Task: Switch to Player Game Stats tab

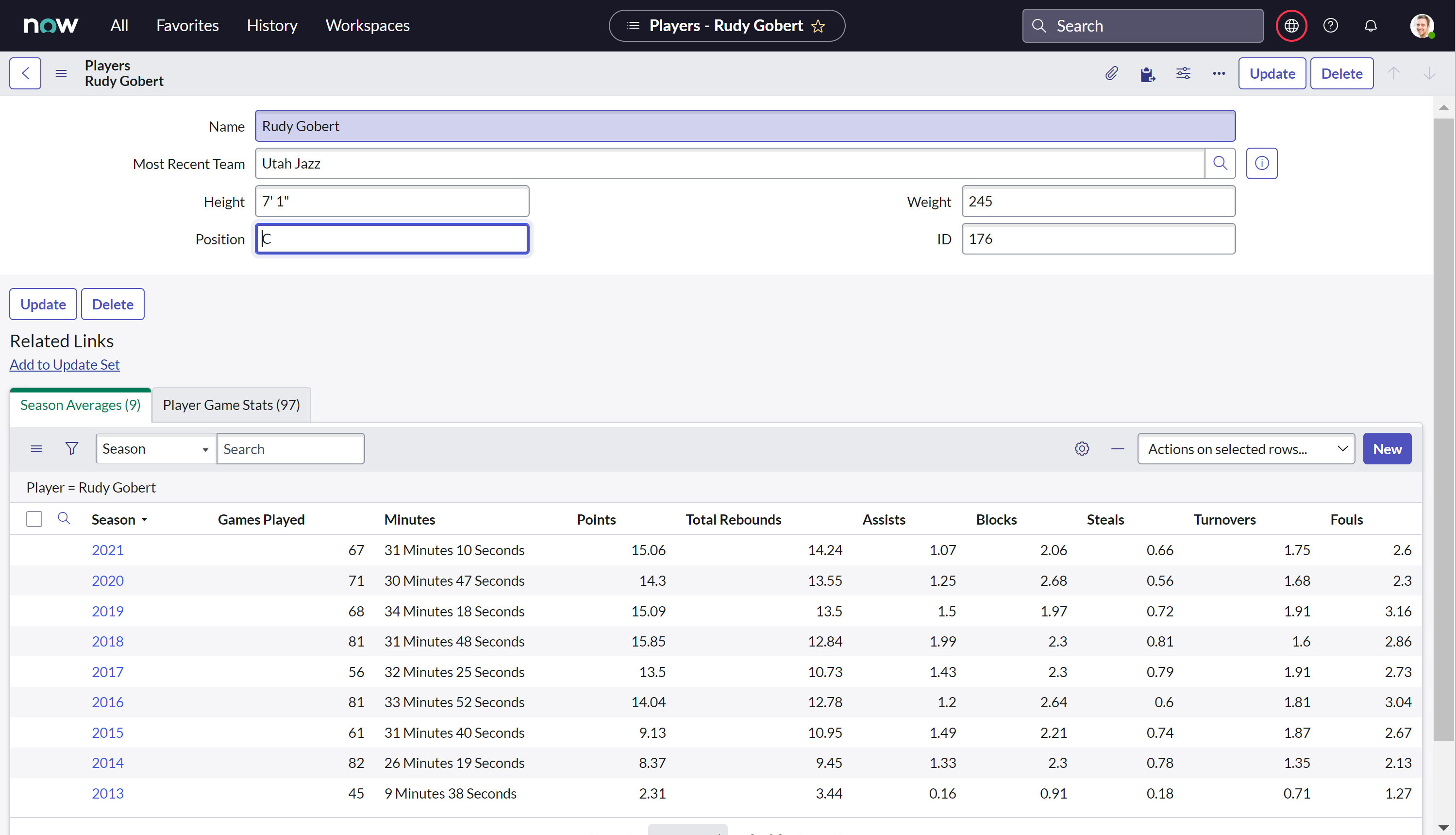Action: [232, 405]
